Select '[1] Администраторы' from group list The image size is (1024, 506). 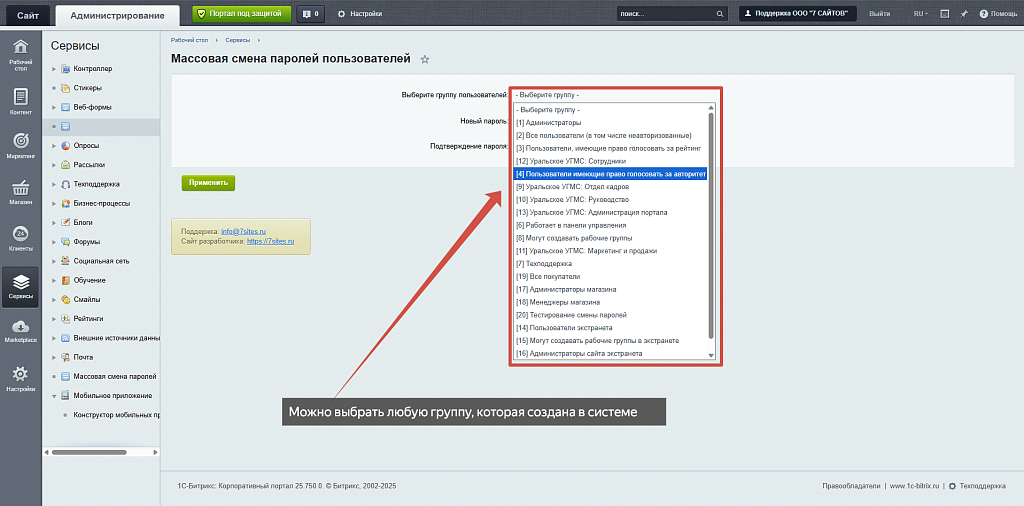(548, 122)
